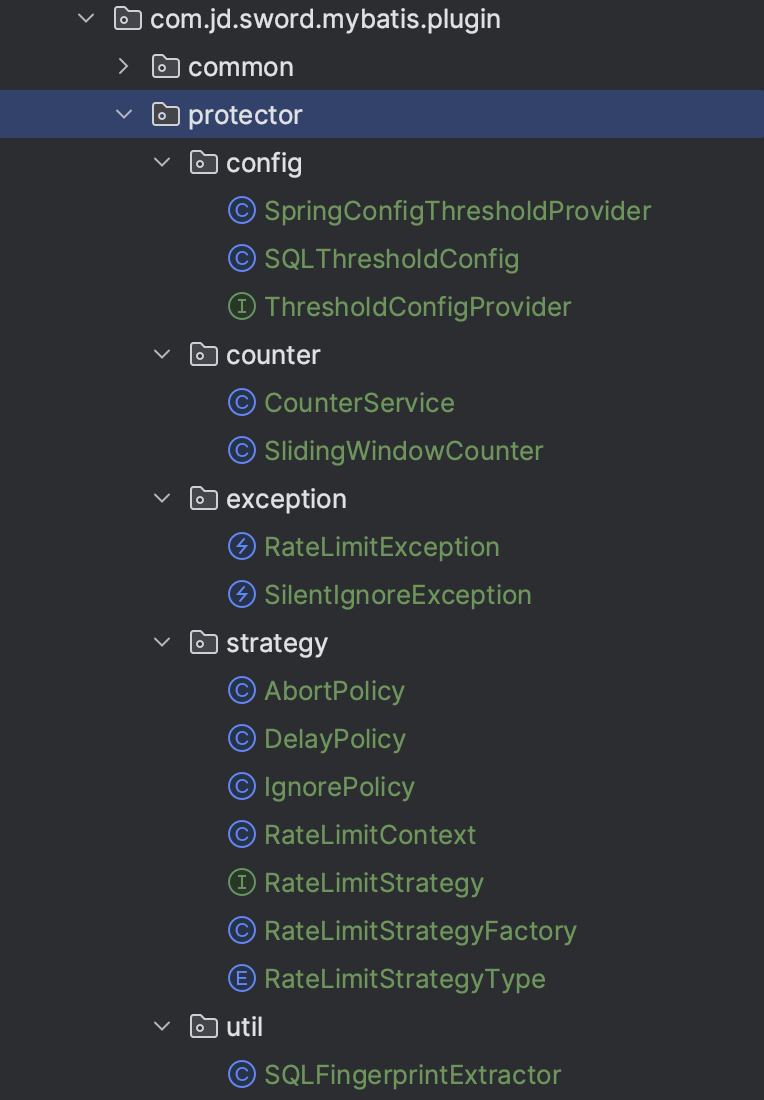Screen dimensions: 764x1100
Task: Collapse the strategy package arrow
Action: pyautogui.click(x=162, y=643)
